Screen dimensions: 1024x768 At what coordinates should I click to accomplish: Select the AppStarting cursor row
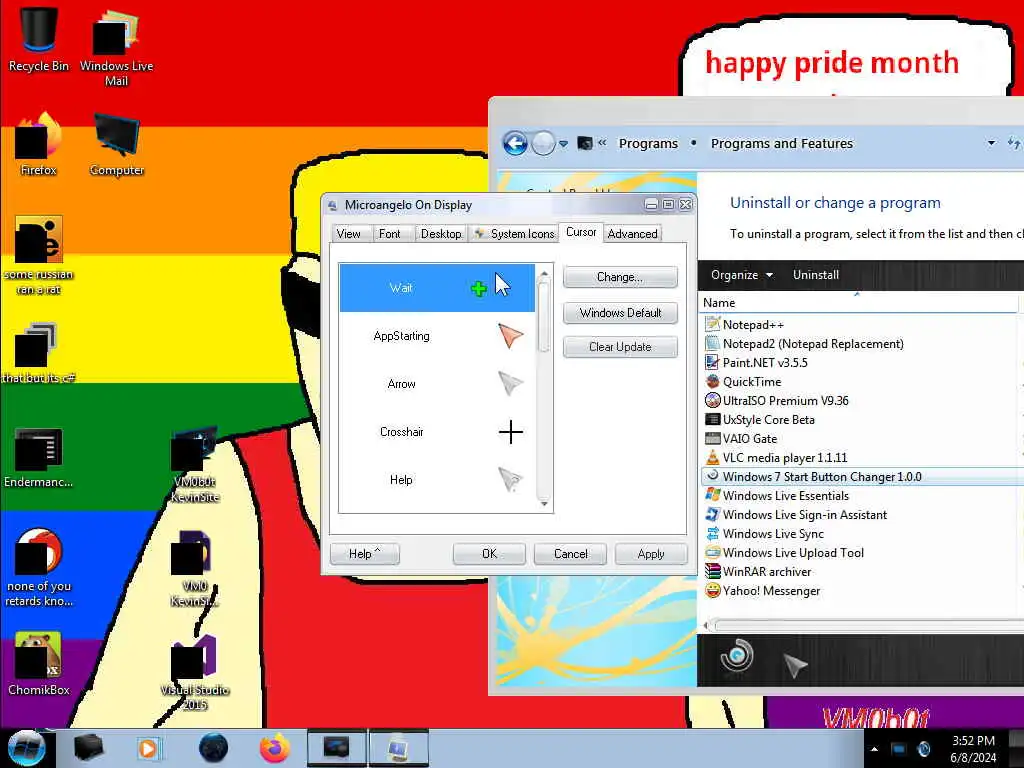click(x=437, y=336)
